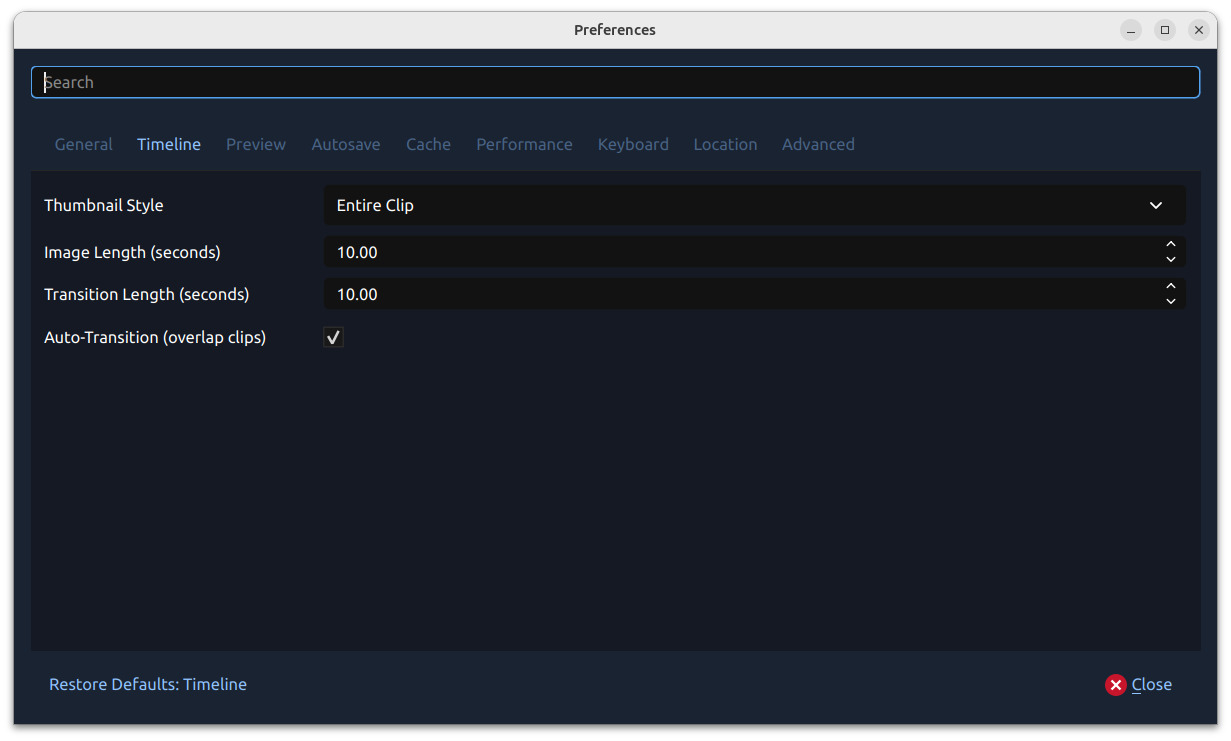
Task: Click the Search preferences field
Action: (615, 82)
